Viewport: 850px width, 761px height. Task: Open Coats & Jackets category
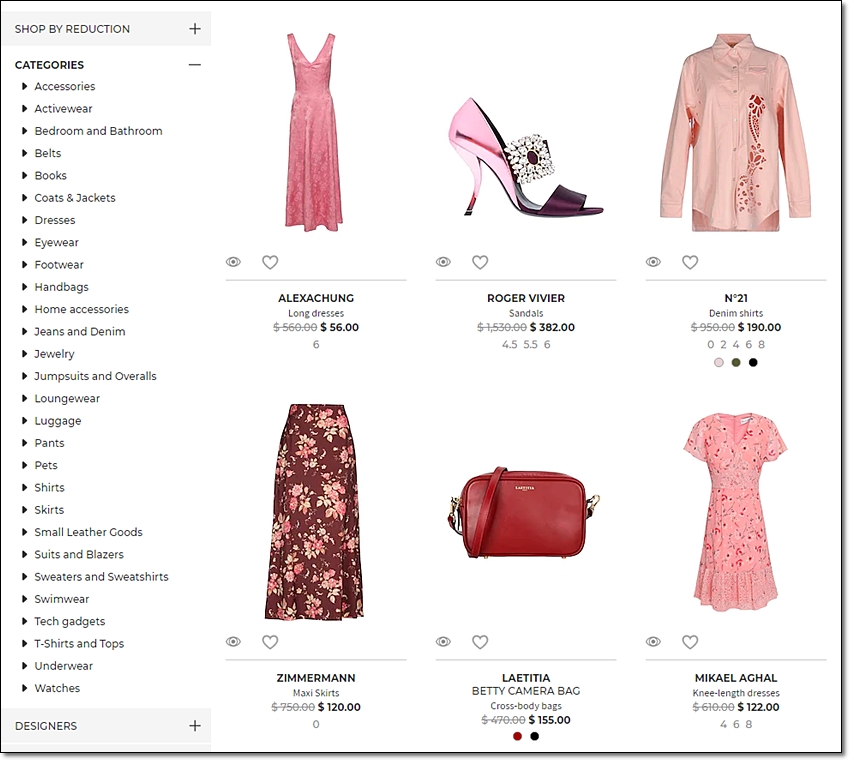point(75,198)
